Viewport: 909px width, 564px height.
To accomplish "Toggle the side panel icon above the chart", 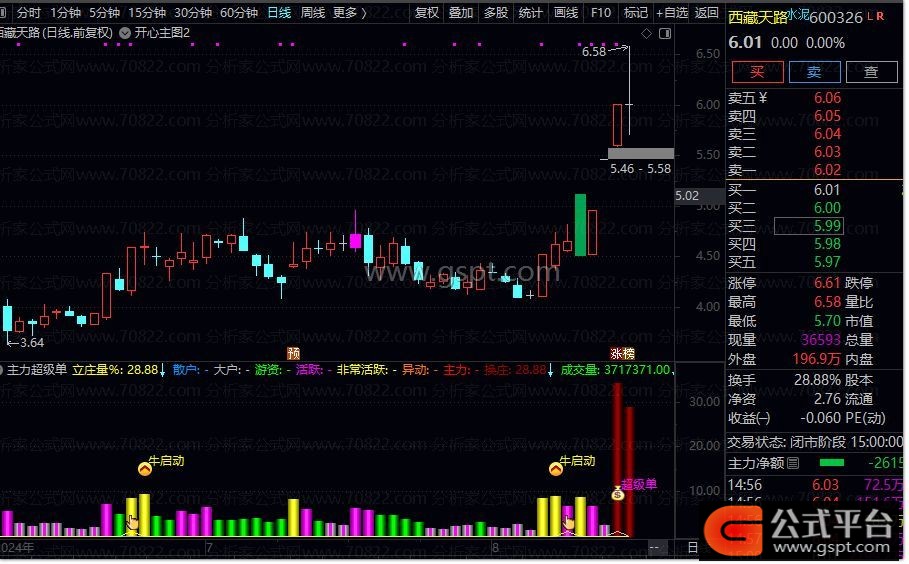I will [665, 34].
